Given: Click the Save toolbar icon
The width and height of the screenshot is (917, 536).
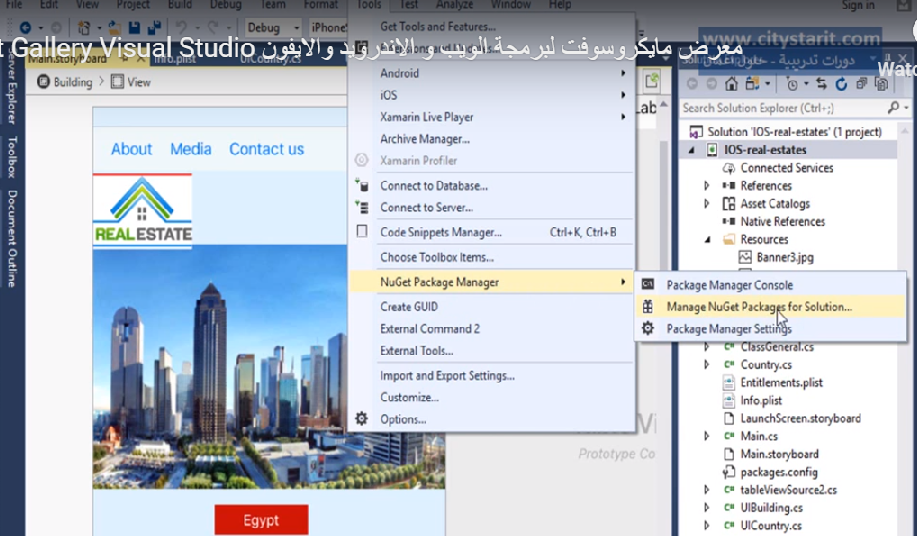Looking at the screenshot, I should click(x=134, y=27).
